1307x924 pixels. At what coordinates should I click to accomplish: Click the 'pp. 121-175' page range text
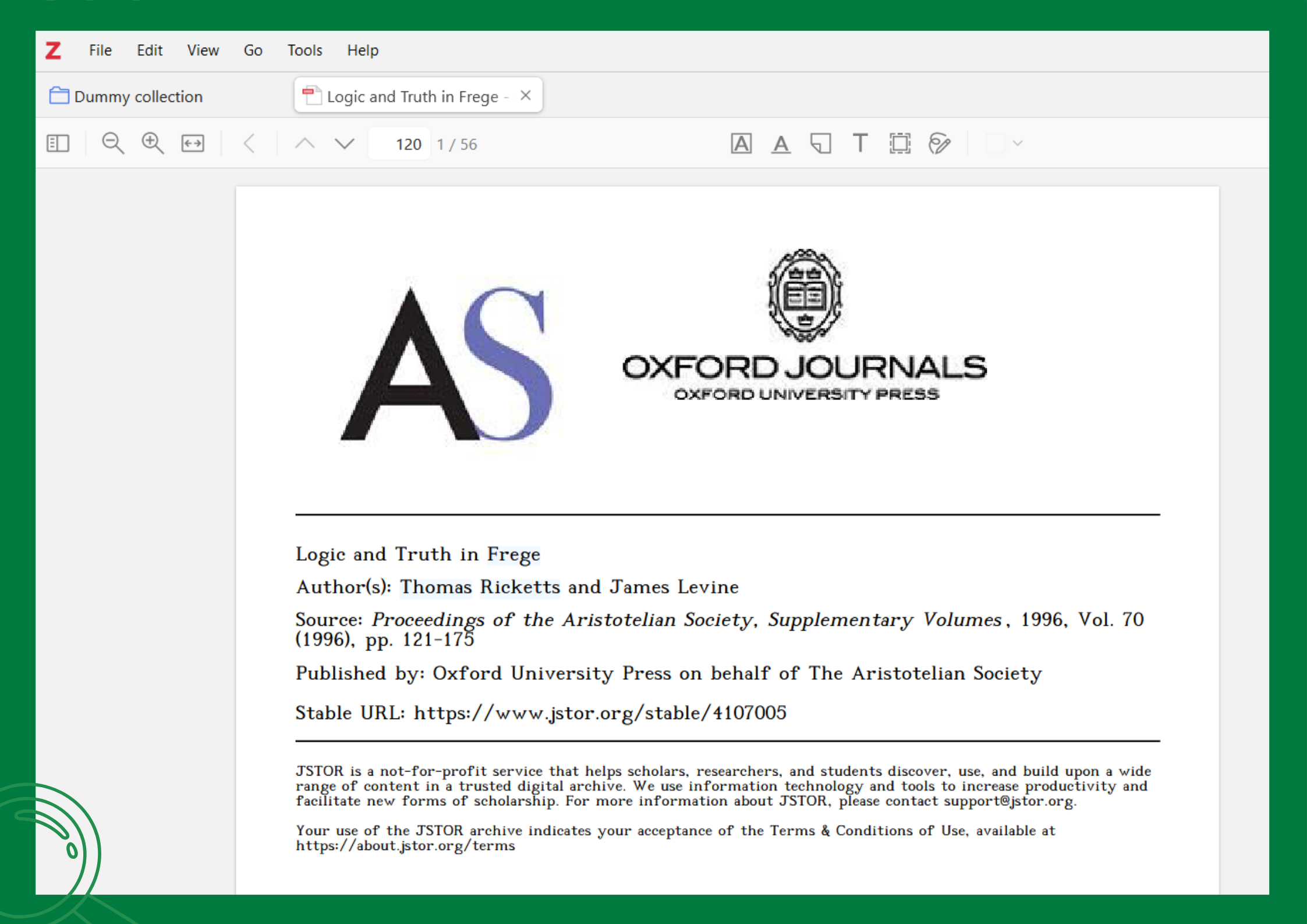point(420,640)
